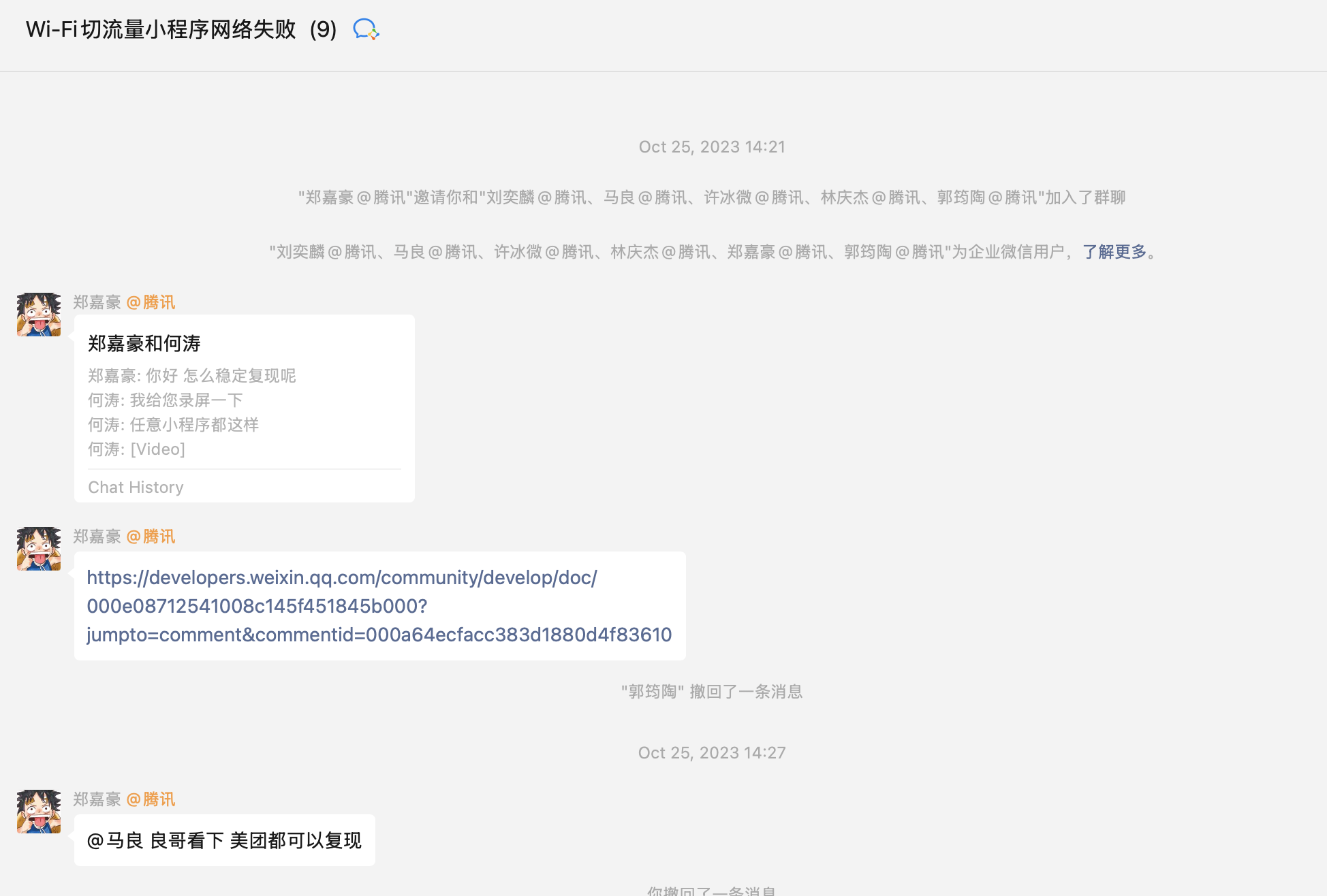Select the @马良 良哥看下 message bubble
1327x896 pixels.
tap(224, 841)
